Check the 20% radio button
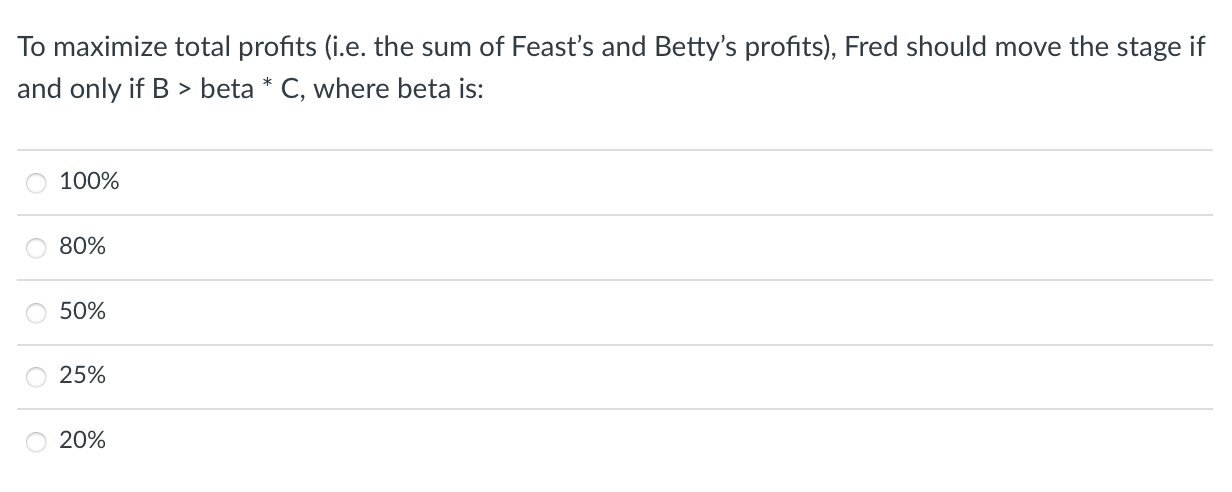The height and width of the screenshot is (492, 1232). coord(37,441)
